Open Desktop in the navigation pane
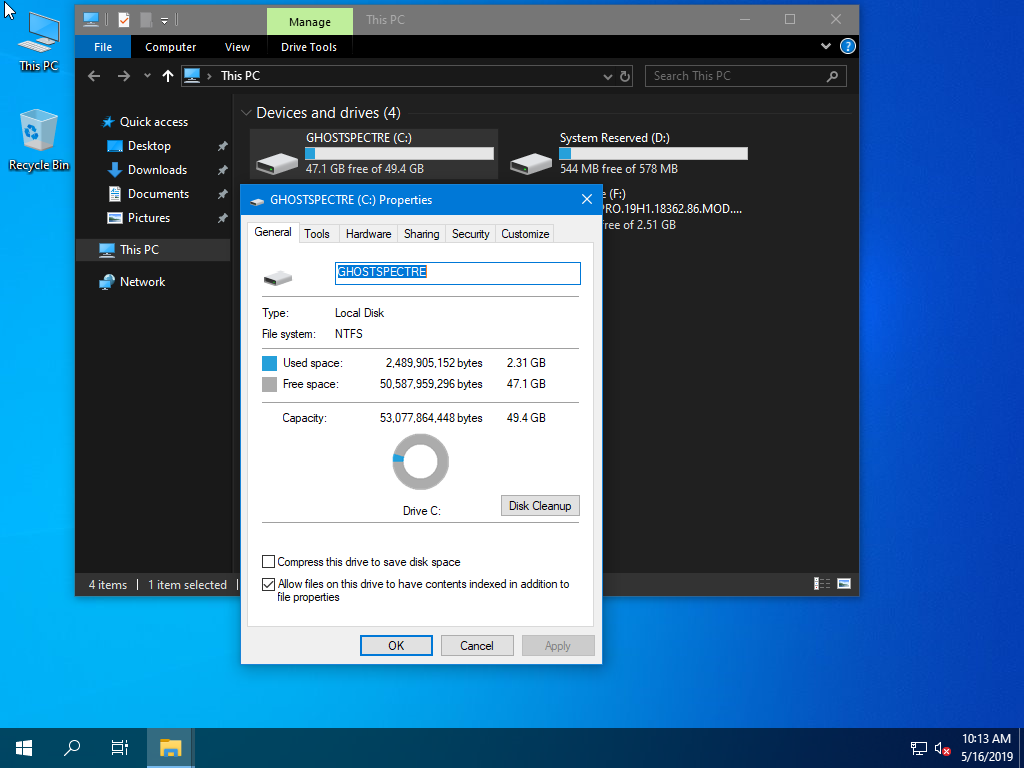1024x768 pixels. (149, 146)
